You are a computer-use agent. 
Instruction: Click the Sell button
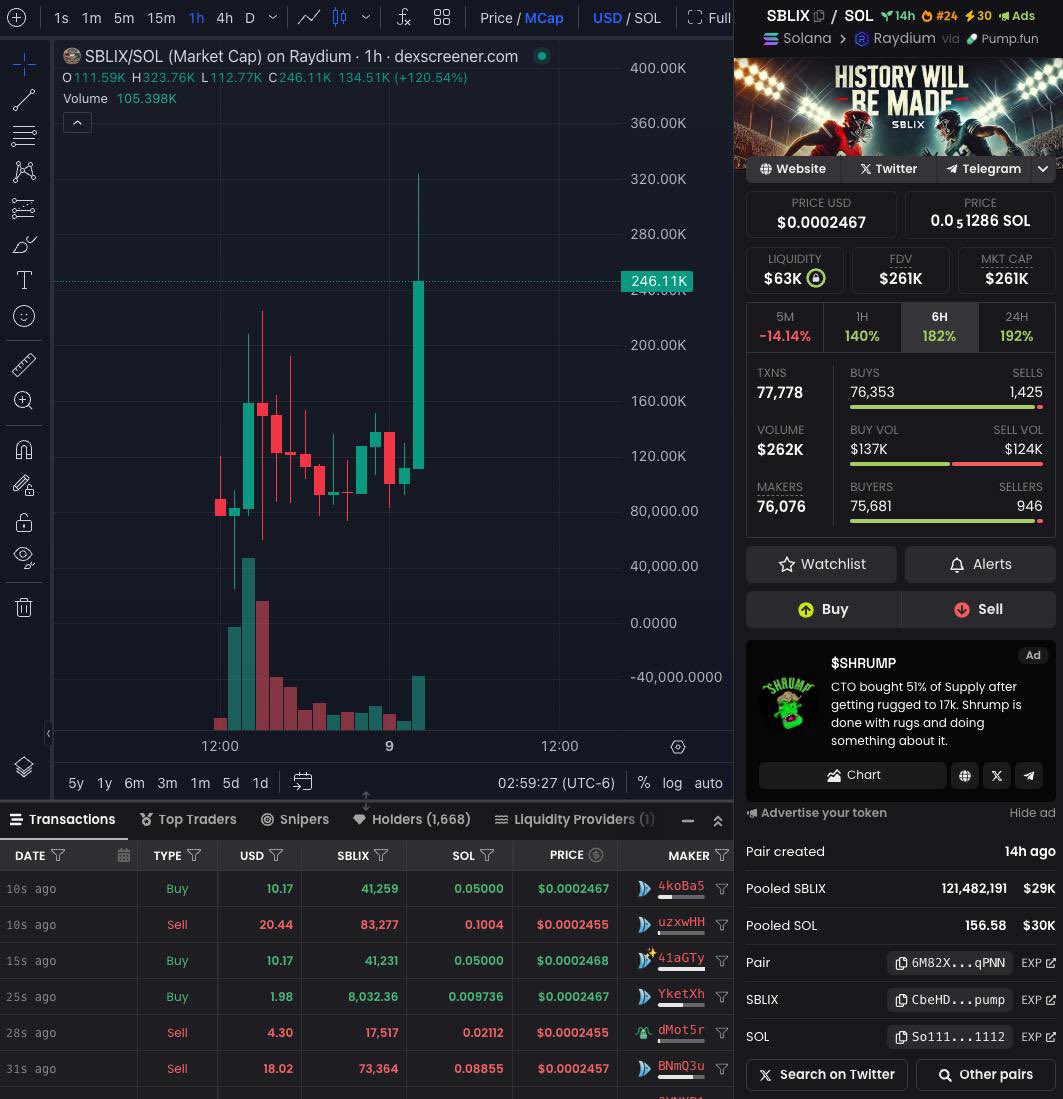(978, 609)
